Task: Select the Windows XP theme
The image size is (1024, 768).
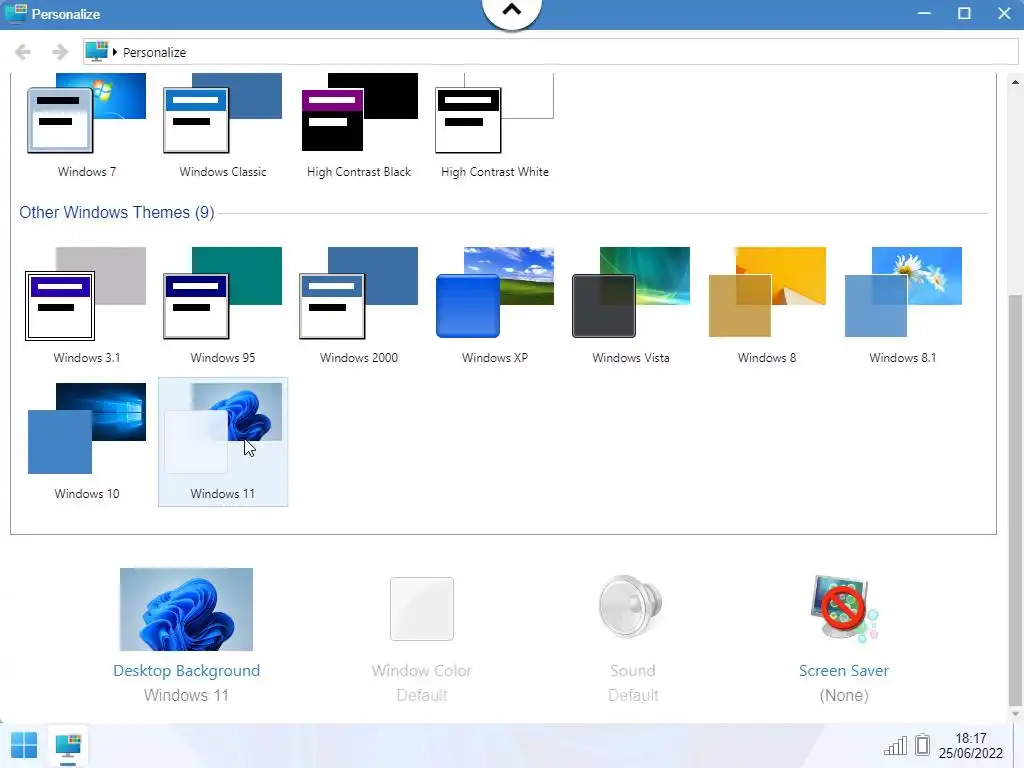Action: pos(494,293)
